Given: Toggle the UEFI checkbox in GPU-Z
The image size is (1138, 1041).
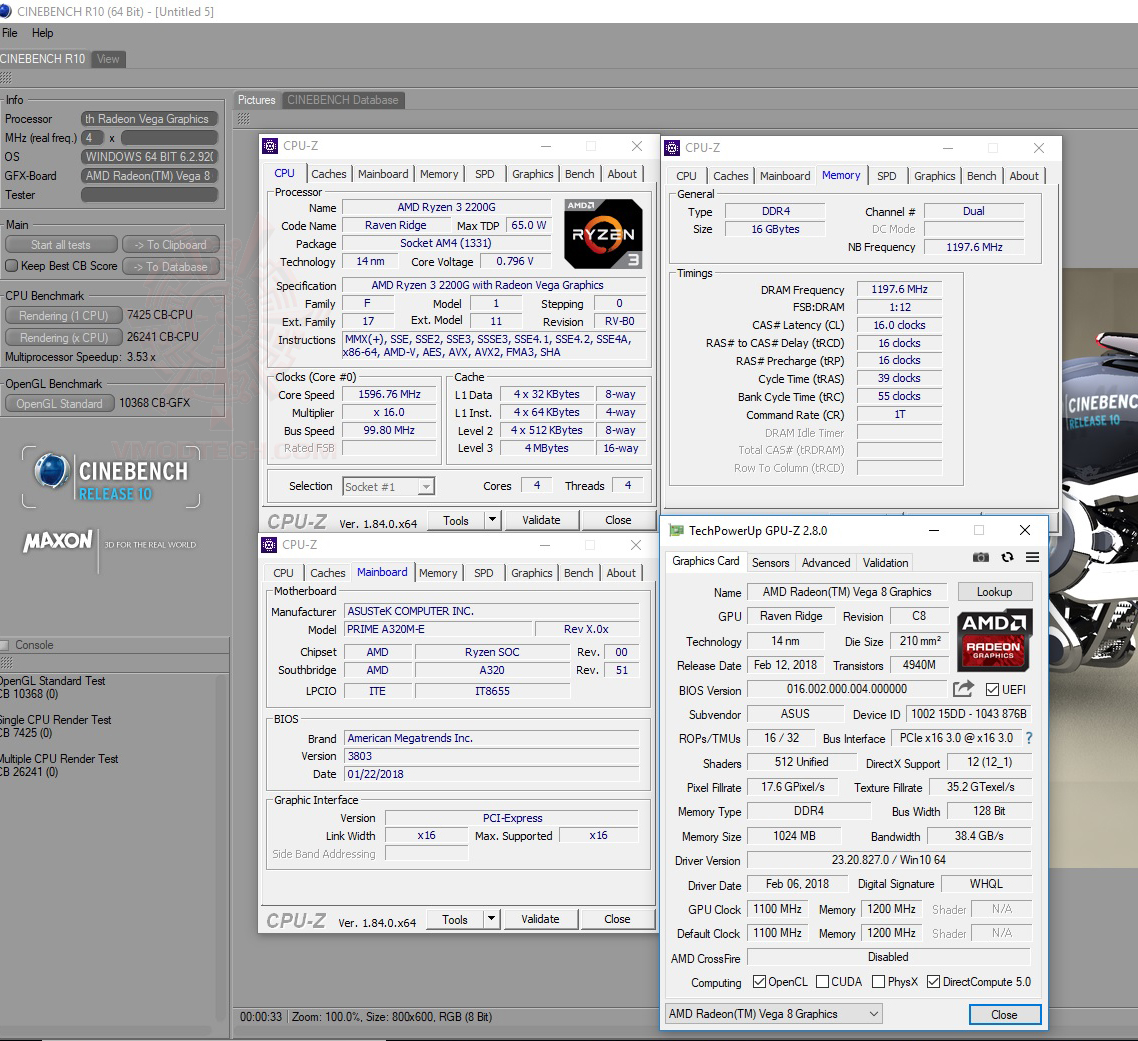Looking at the screenshot, I should click(990, 689).
